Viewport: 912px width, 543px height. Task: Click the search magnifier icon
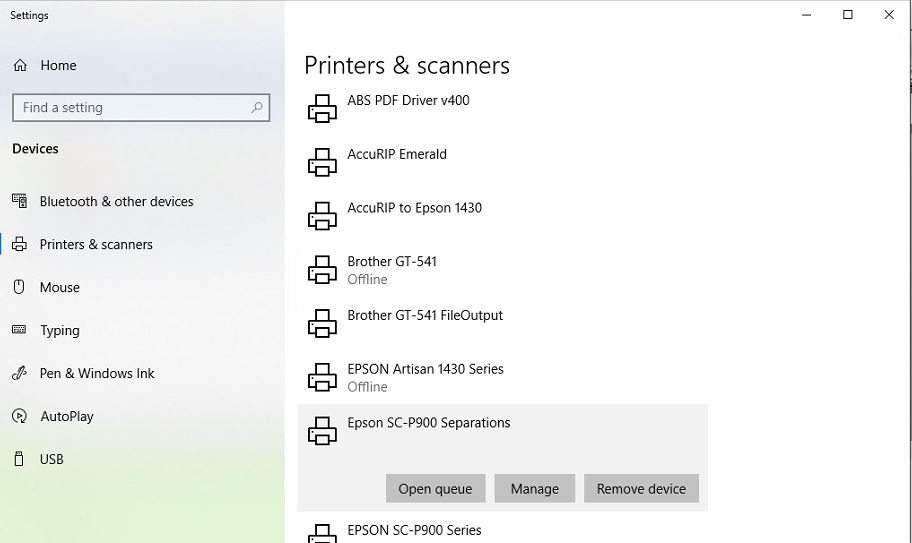(256, 108)
